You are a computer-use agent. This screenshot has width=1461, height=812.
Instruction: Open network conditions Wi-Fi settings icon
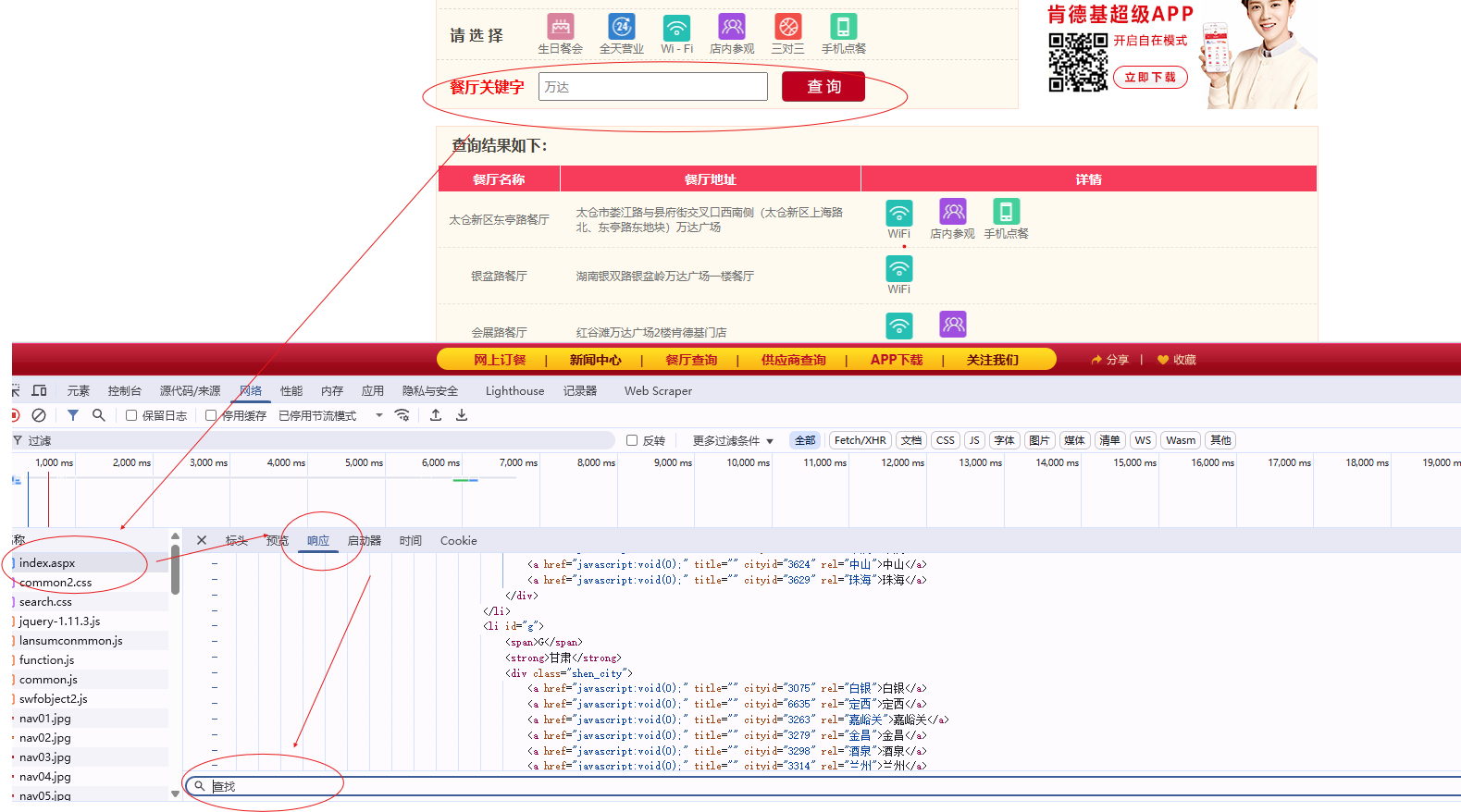coord(402,415)
